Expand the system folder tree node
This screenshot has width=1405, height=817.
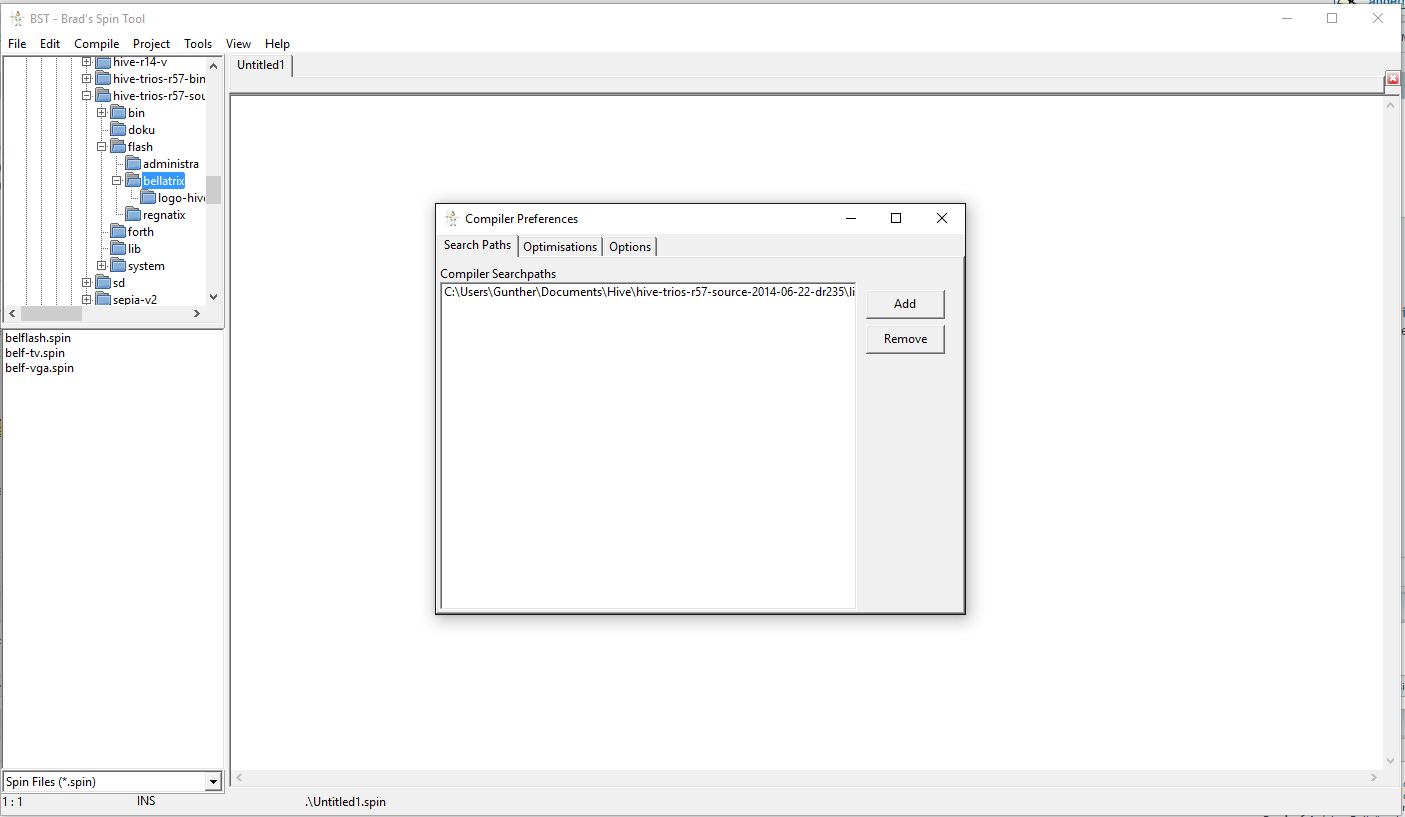click(x=101, y=266)
